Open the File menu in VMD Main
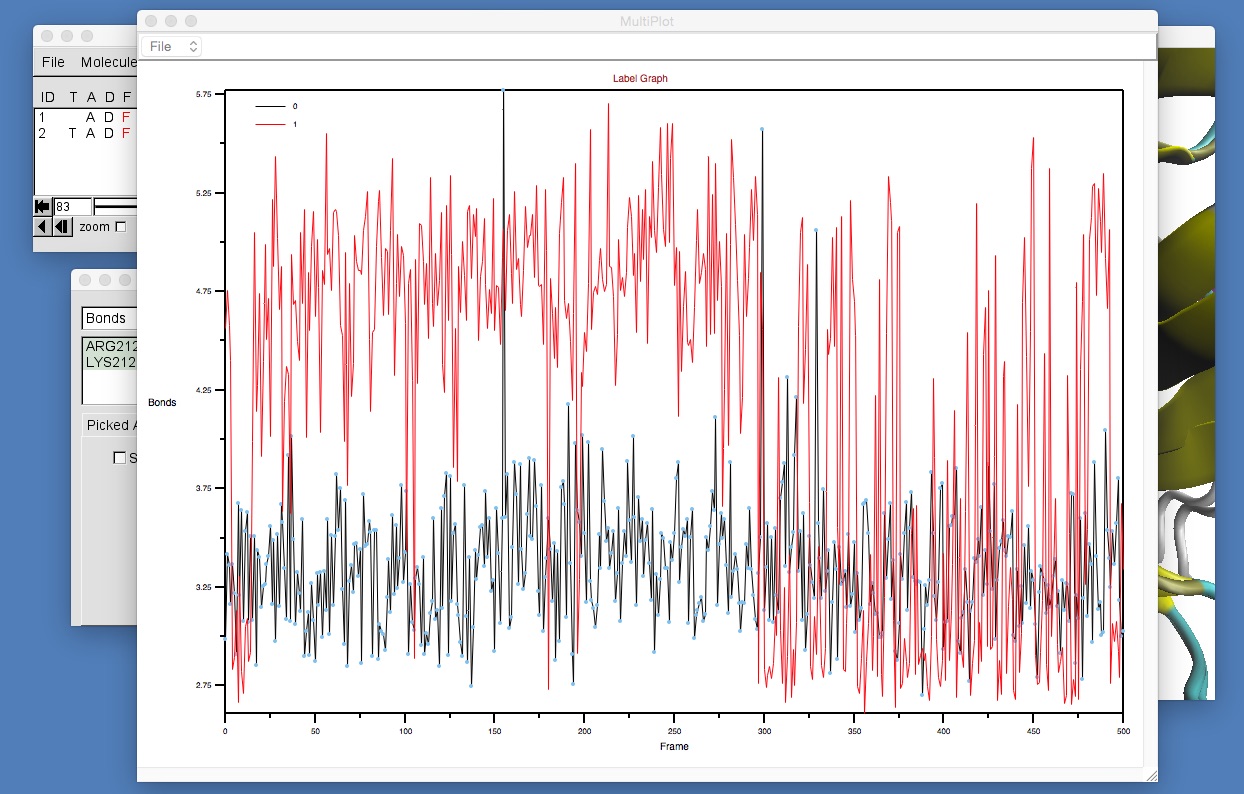The height and width of the screenshot is (794, 1244). coord(53,62)
